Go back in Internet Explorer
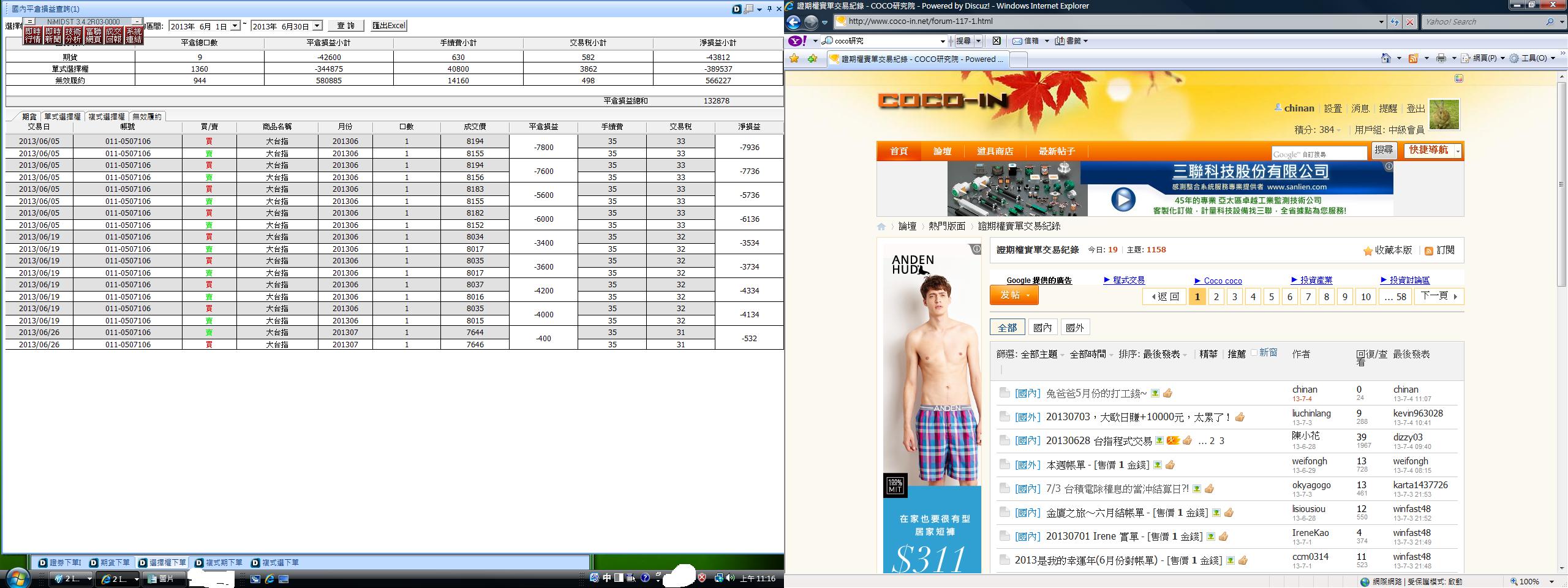This screenshot has width=1568, height=588. coord(794,22)
